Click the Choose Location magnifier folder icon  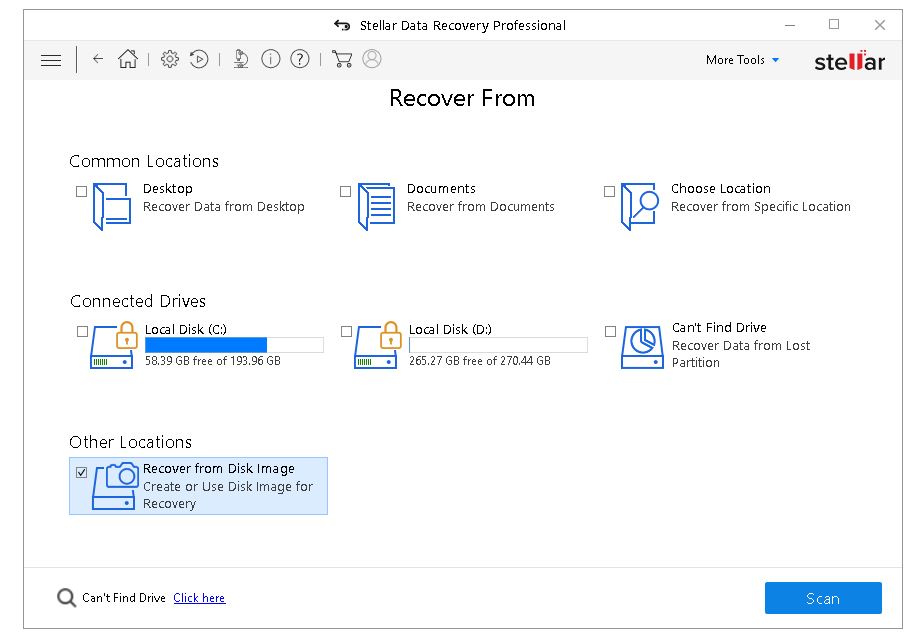pyautogui.click(x=640, y=206)
